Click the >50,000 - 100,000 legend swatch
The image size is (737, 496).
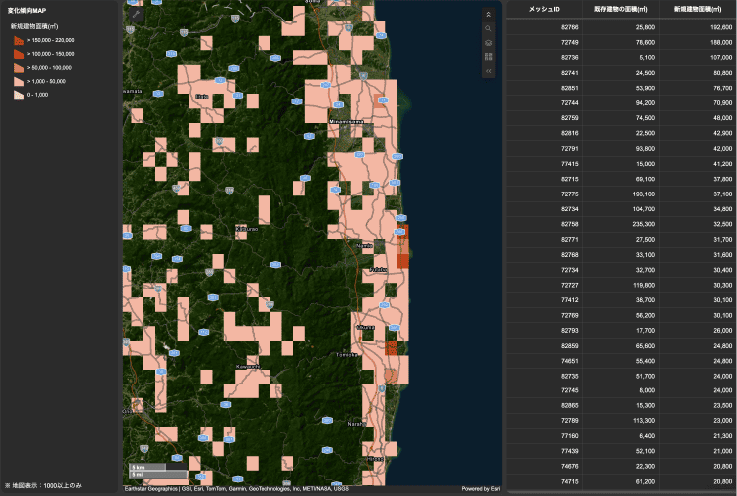[x=19, y=67]
